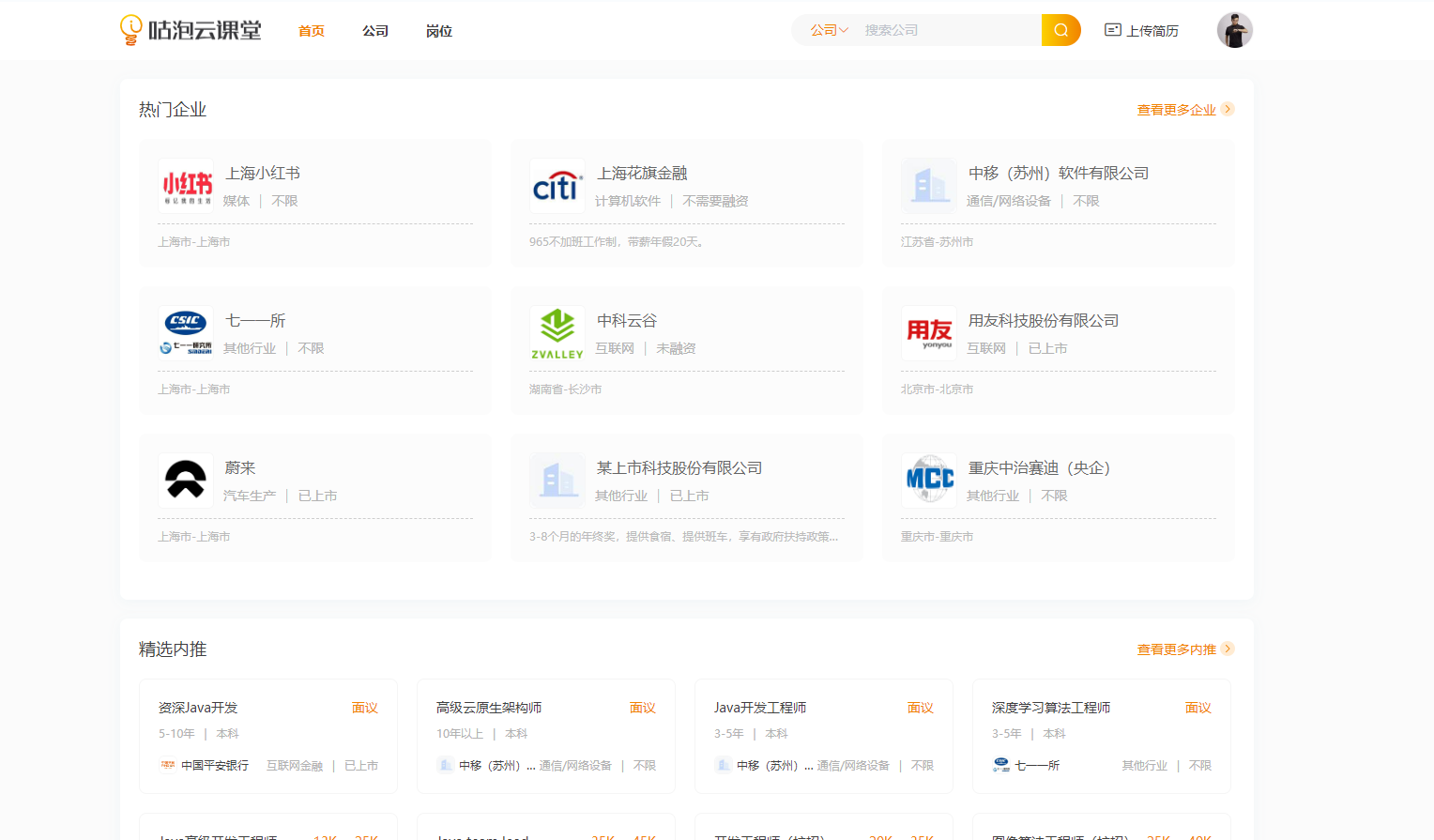Click 965不加班工作制 description text

click(x=618, y=242)
